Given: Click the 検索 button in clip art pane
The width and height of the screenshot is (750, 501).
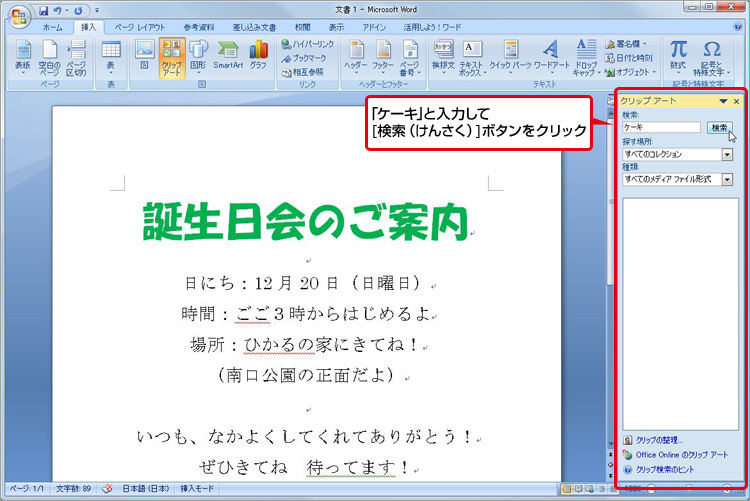Looking at the screenshot, I should click(x=719, y=127).
